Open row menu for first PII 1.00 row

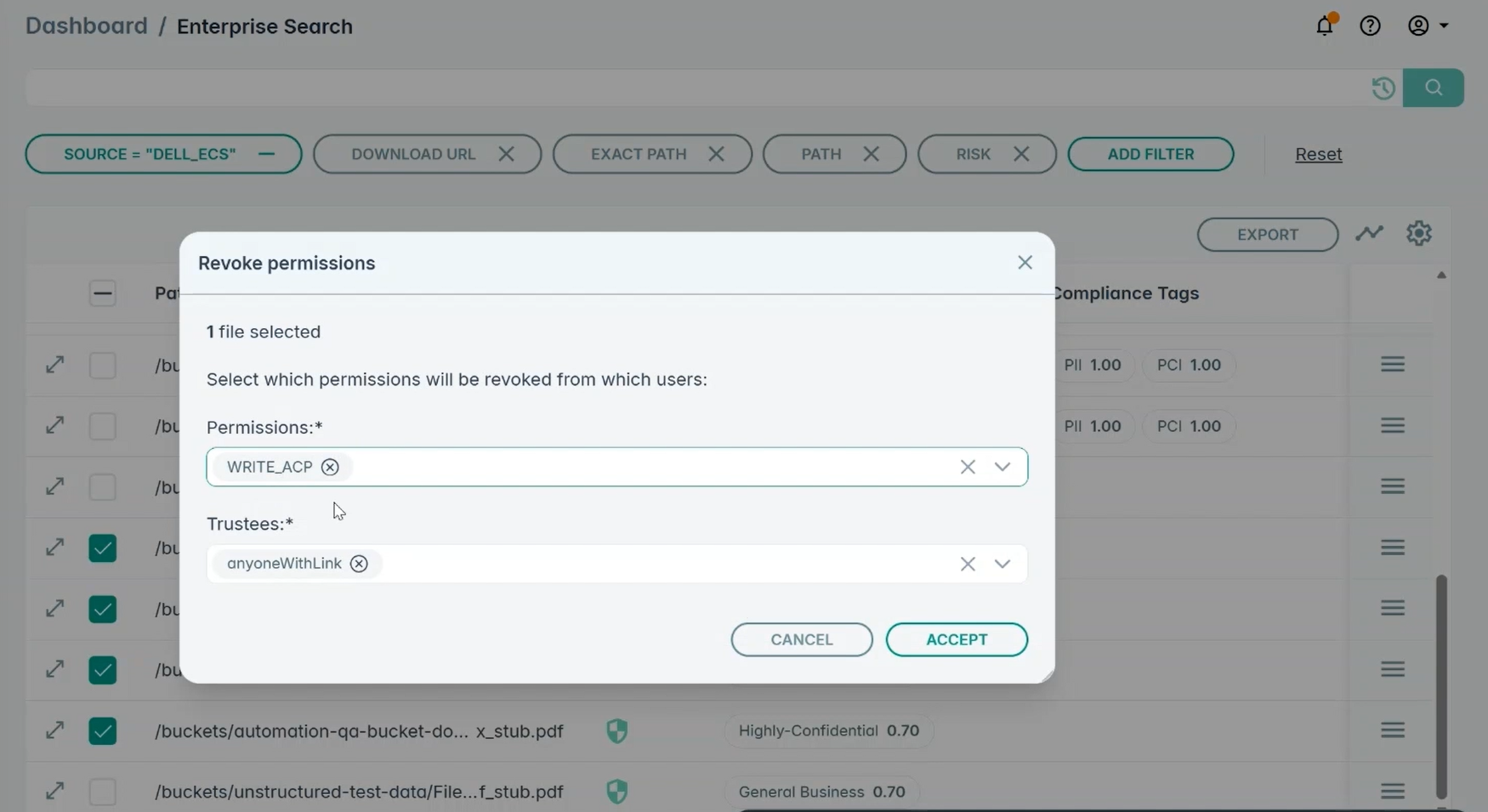pos(1392,365)
